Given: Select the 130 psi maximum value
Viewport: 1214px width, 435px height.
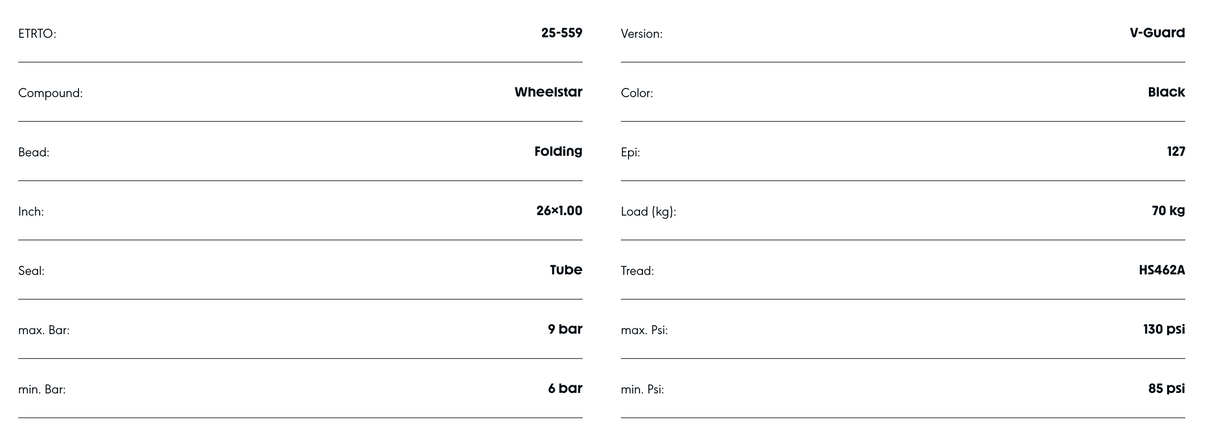Looking at the screenshot, I should click(1164, 329).
